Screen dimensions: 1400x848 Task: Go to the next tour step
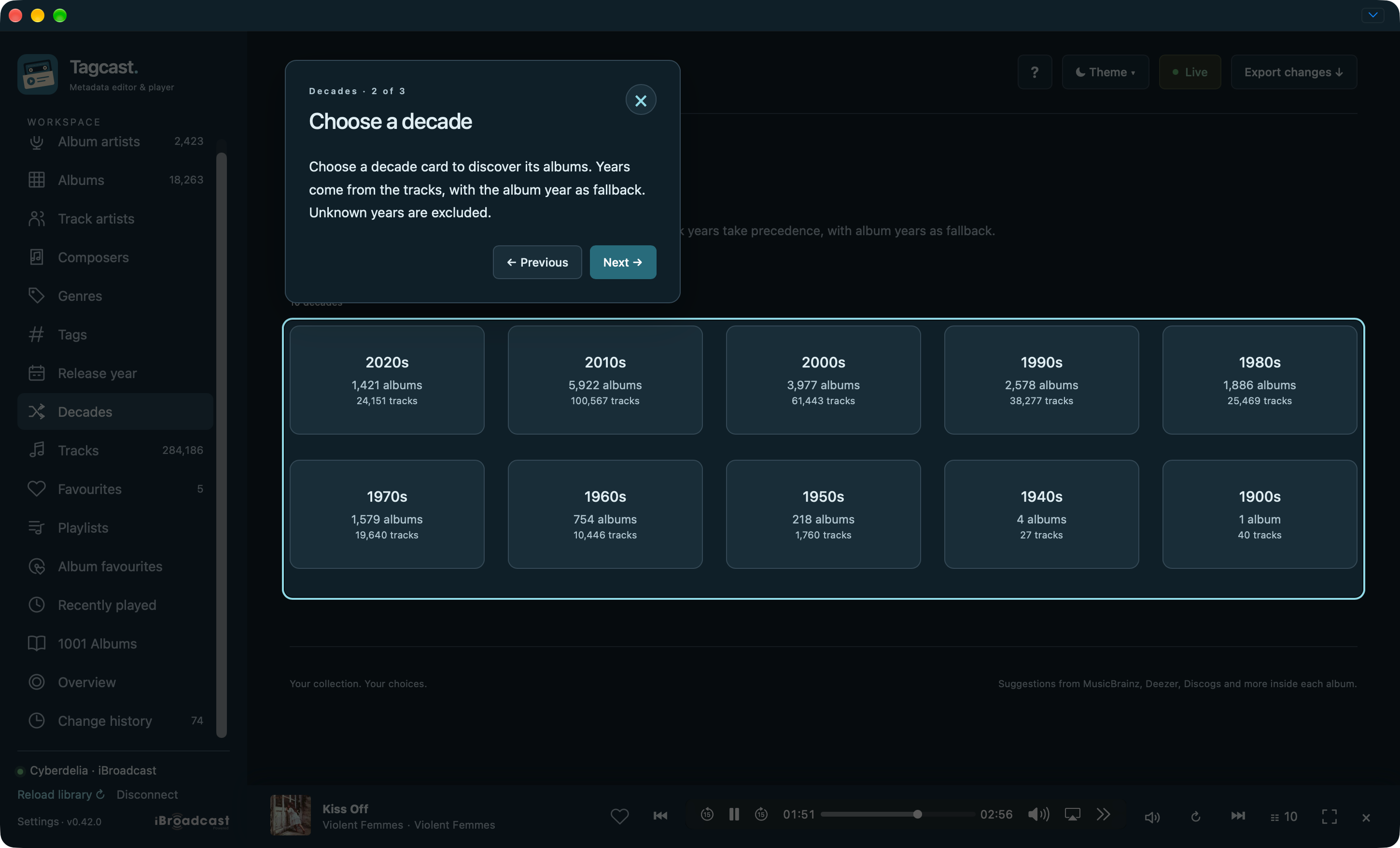pos(622,262)
